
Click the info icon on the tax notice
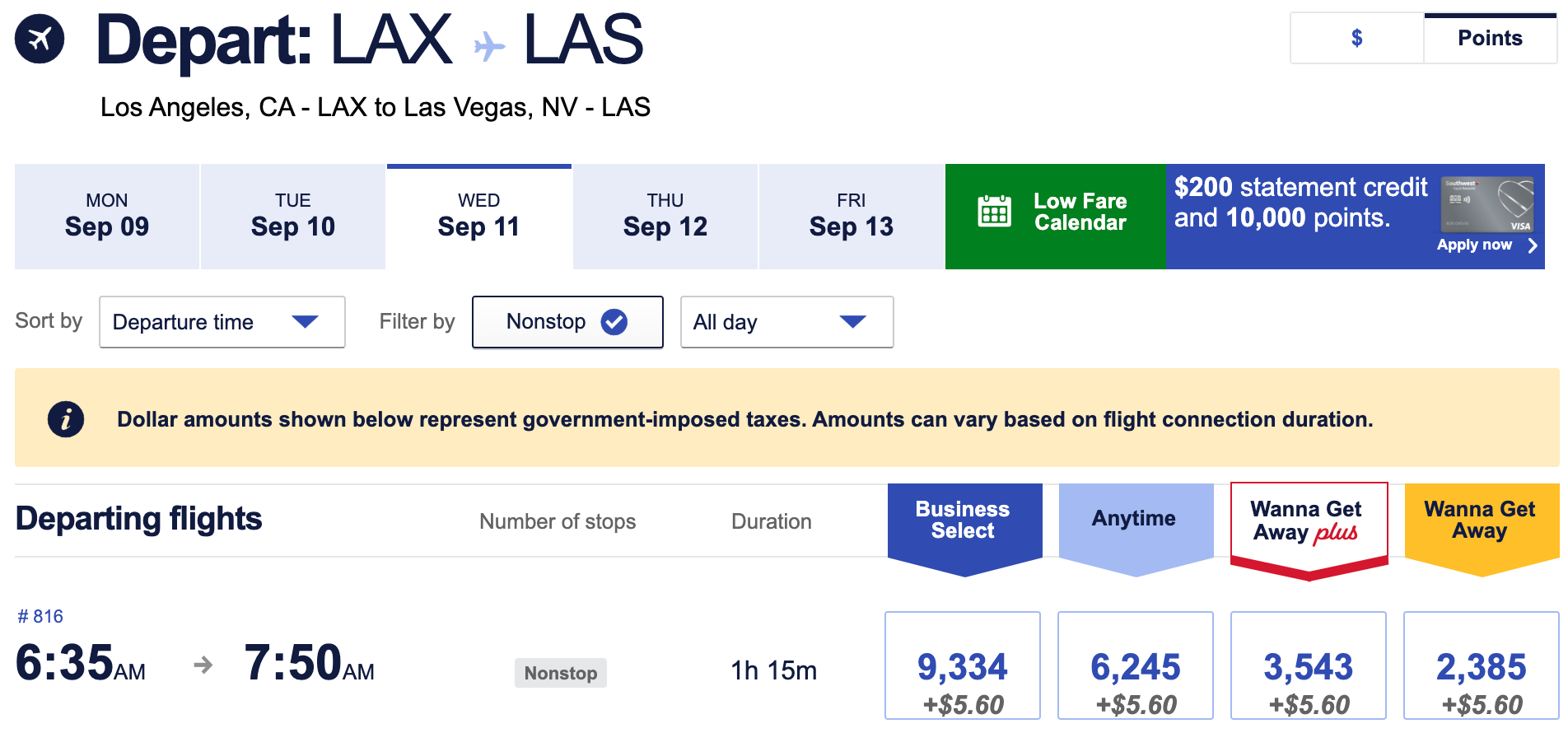coord(66,418)
